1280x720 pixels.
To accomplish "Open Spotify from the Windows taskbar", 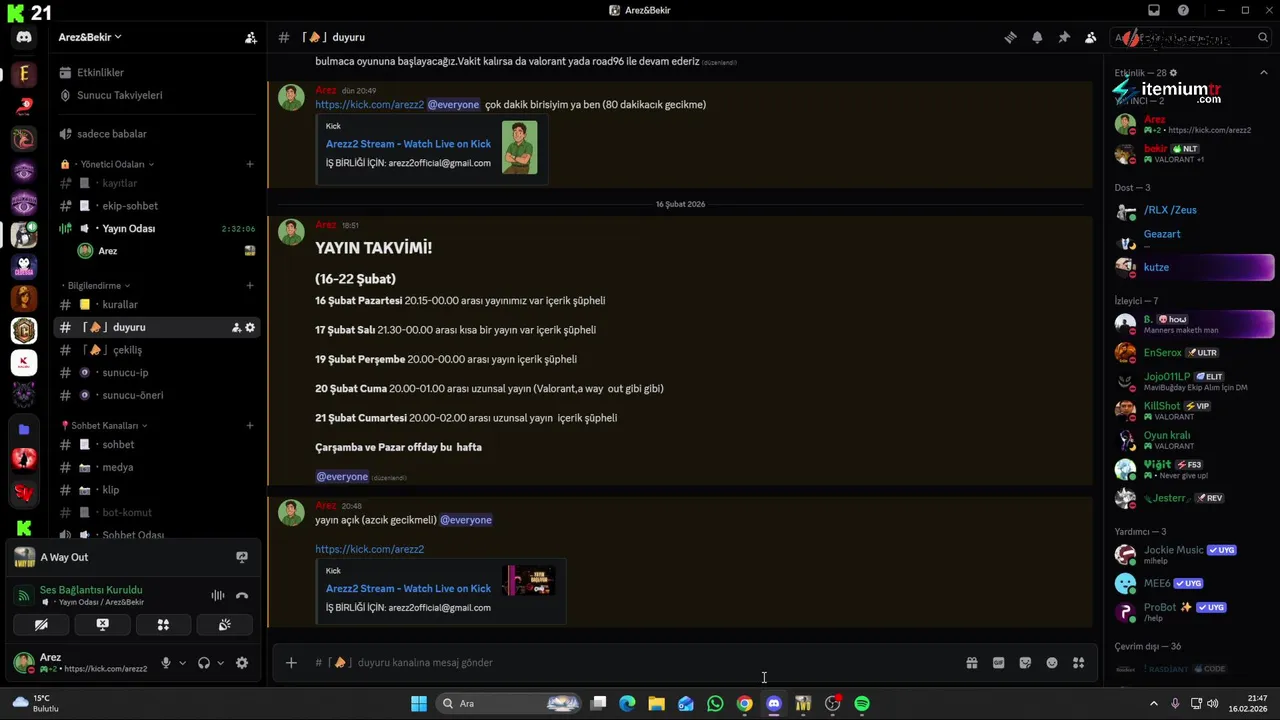I will tap(862, 703).
